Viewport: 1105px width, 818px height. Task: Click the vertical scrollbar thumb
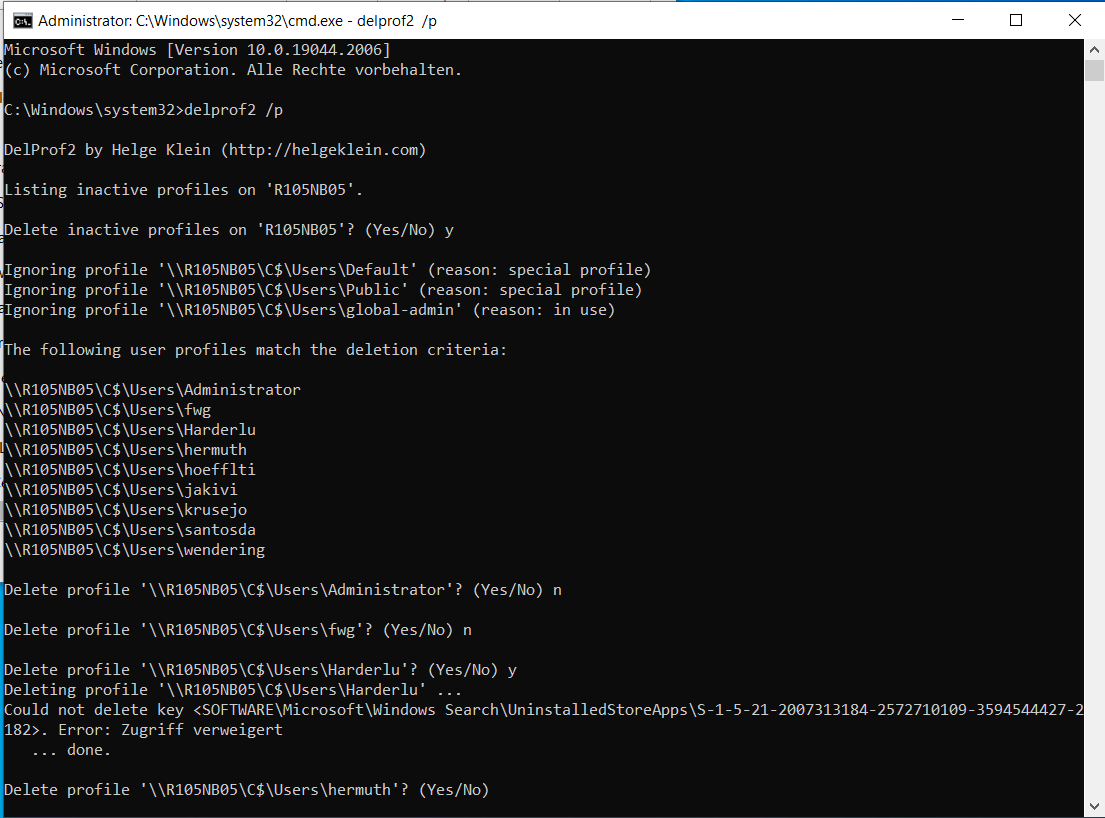tap(1094, 70)
